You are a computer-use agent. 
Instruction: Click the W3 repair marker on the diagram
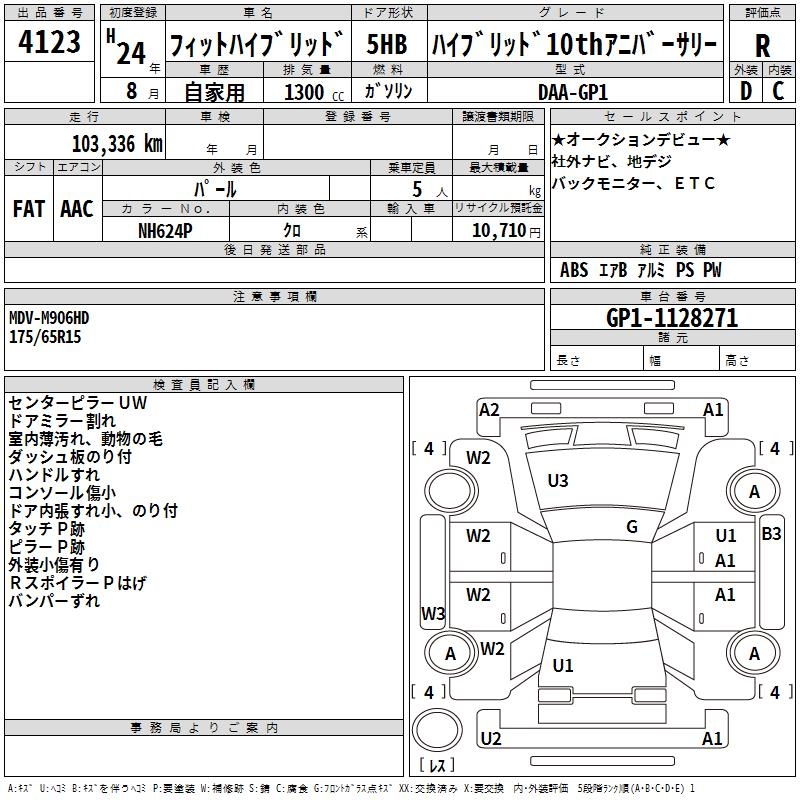[433, 613]
